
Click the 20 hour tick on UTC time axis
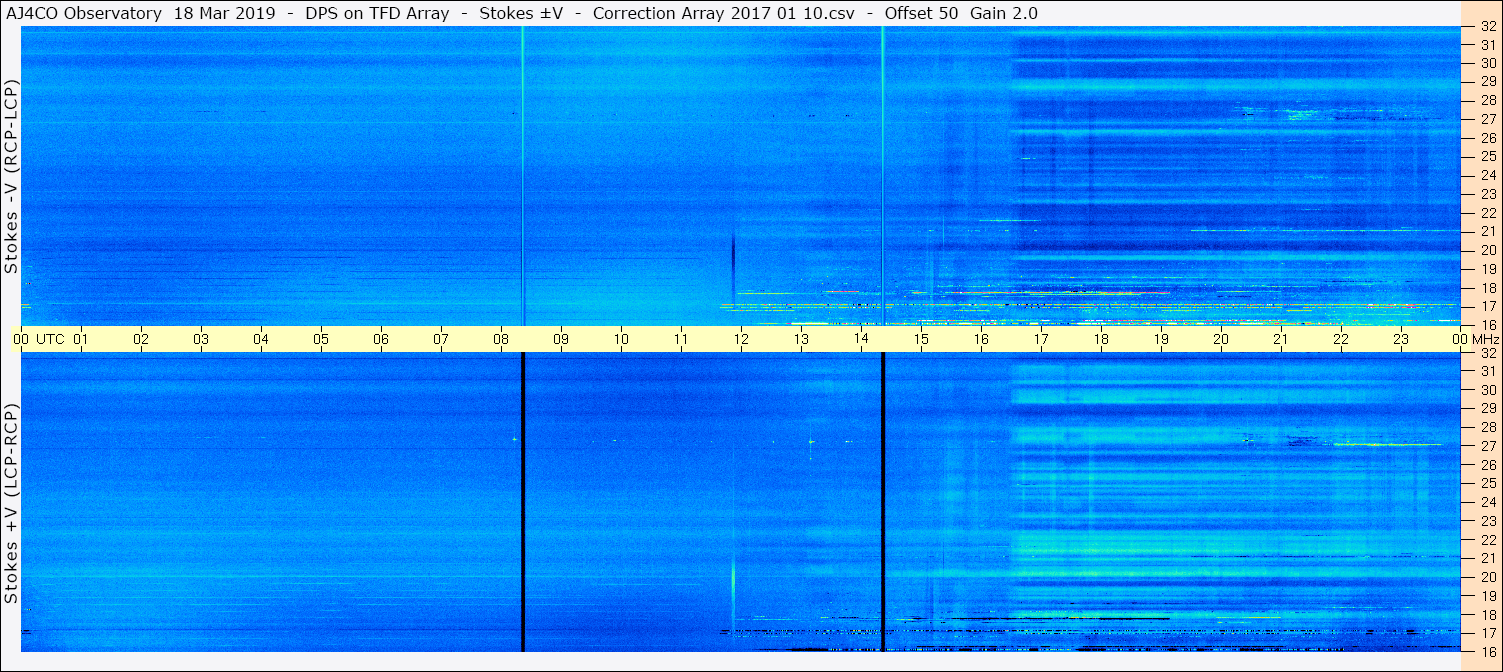[x=1221, y=339]
